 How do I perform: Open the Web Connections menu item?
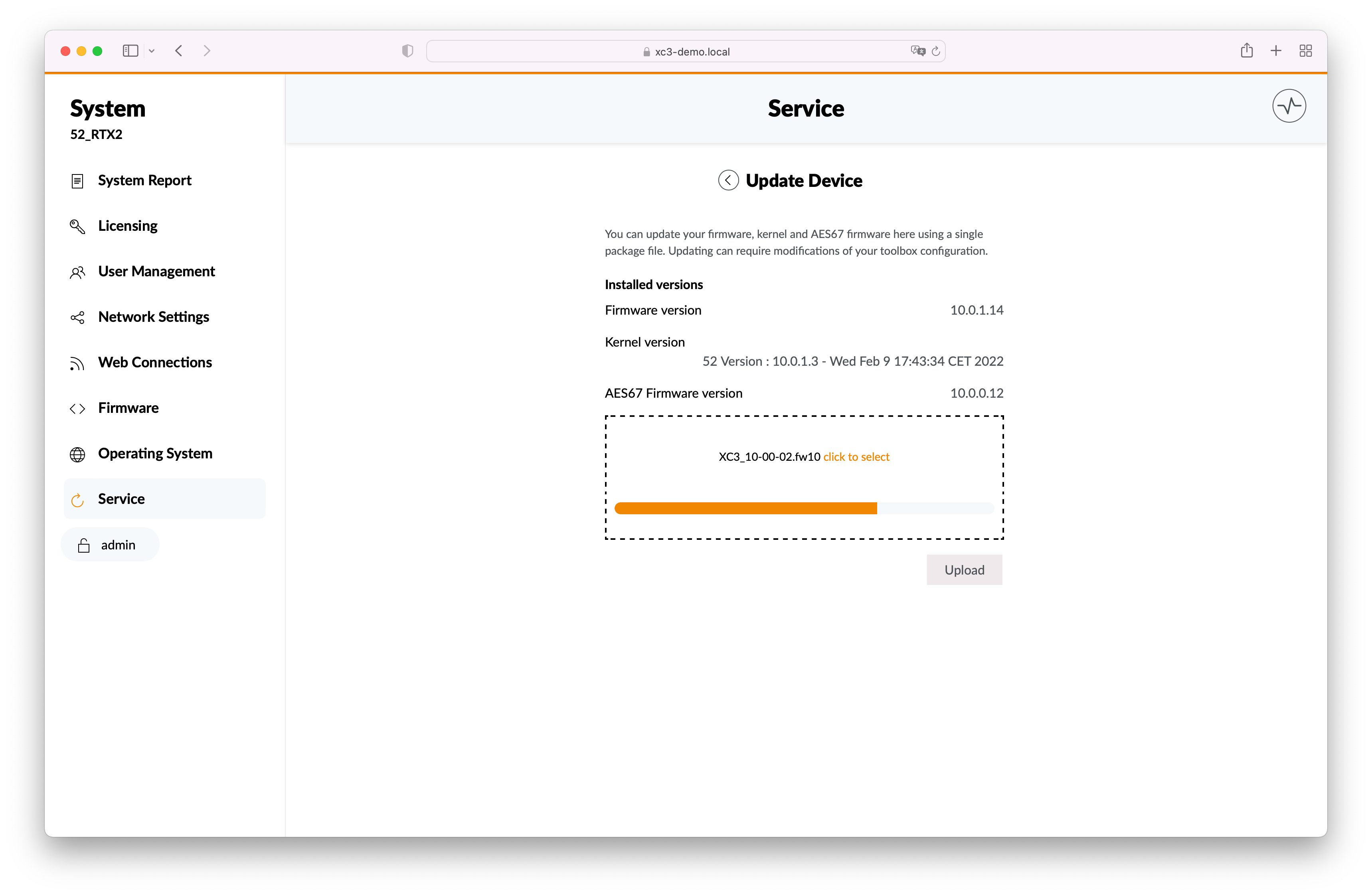point(164,363)
